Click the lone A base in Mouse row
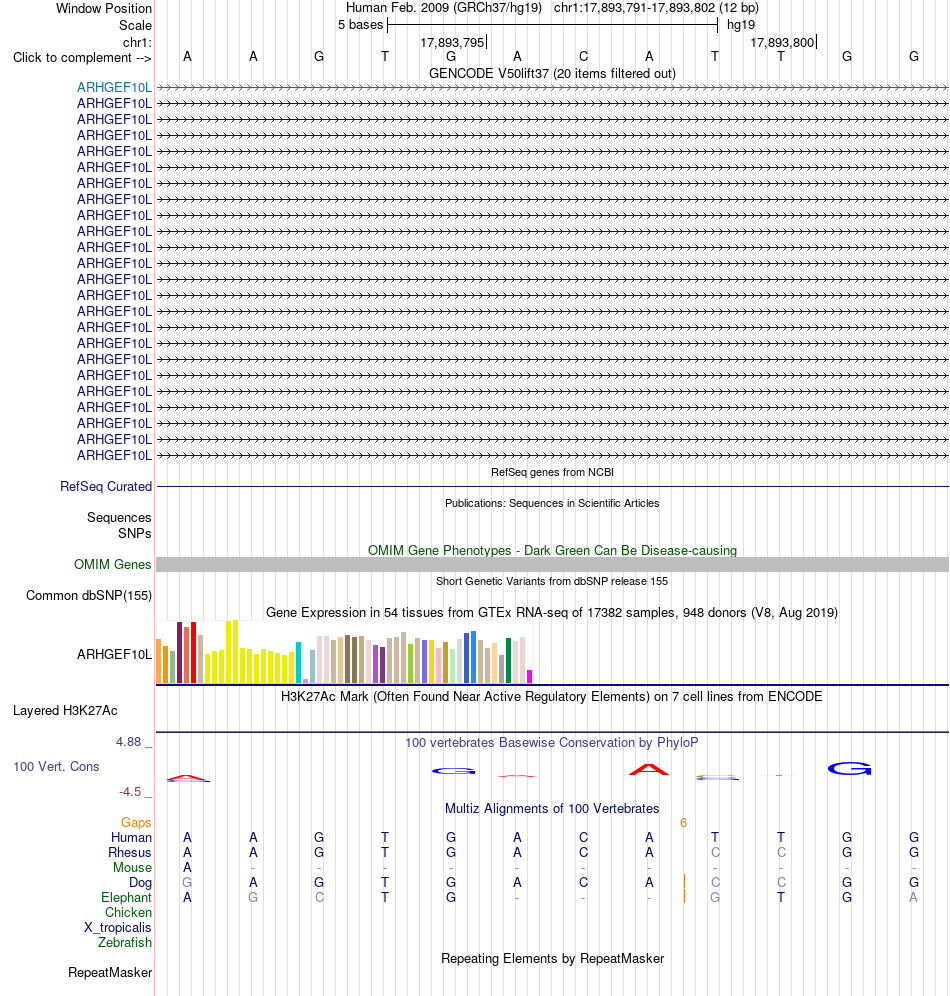The height and width of the screenshot is (996, 950). [x=187, y=868]
